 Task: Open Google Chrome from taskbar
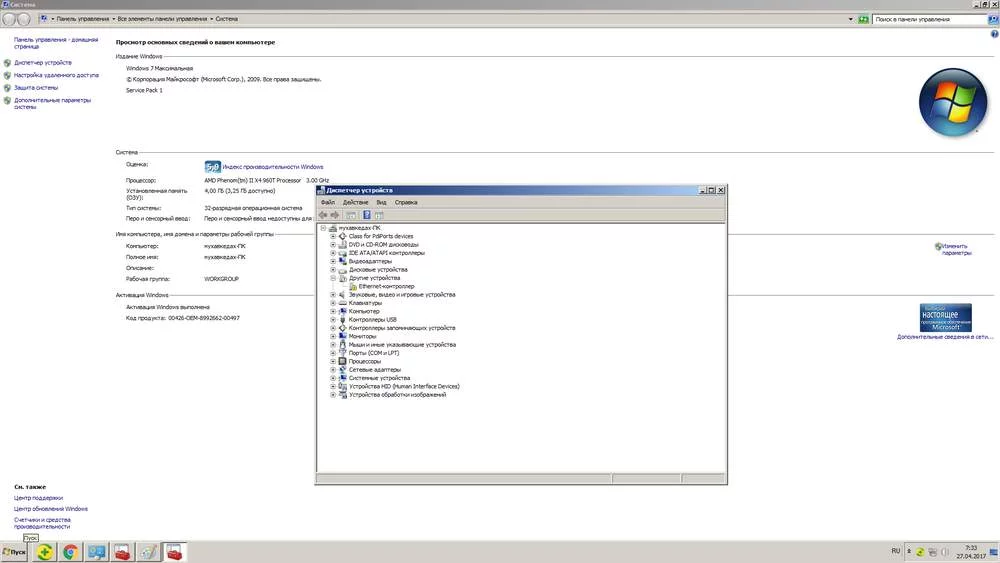(70, 552)
